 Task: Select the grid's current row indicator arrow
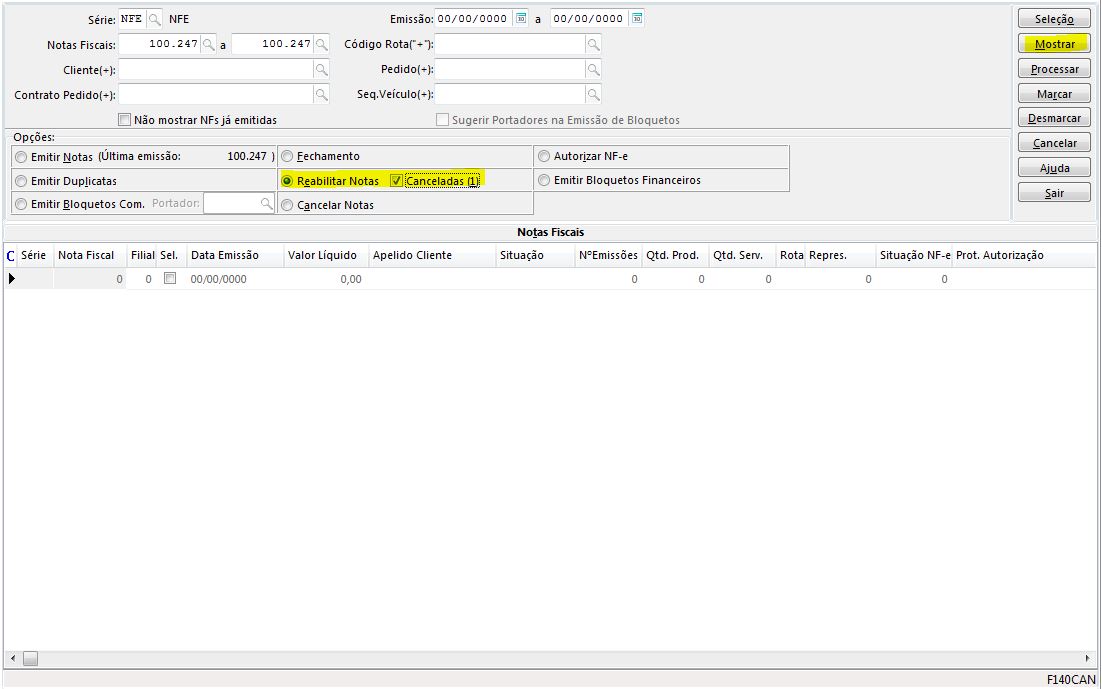11,279
